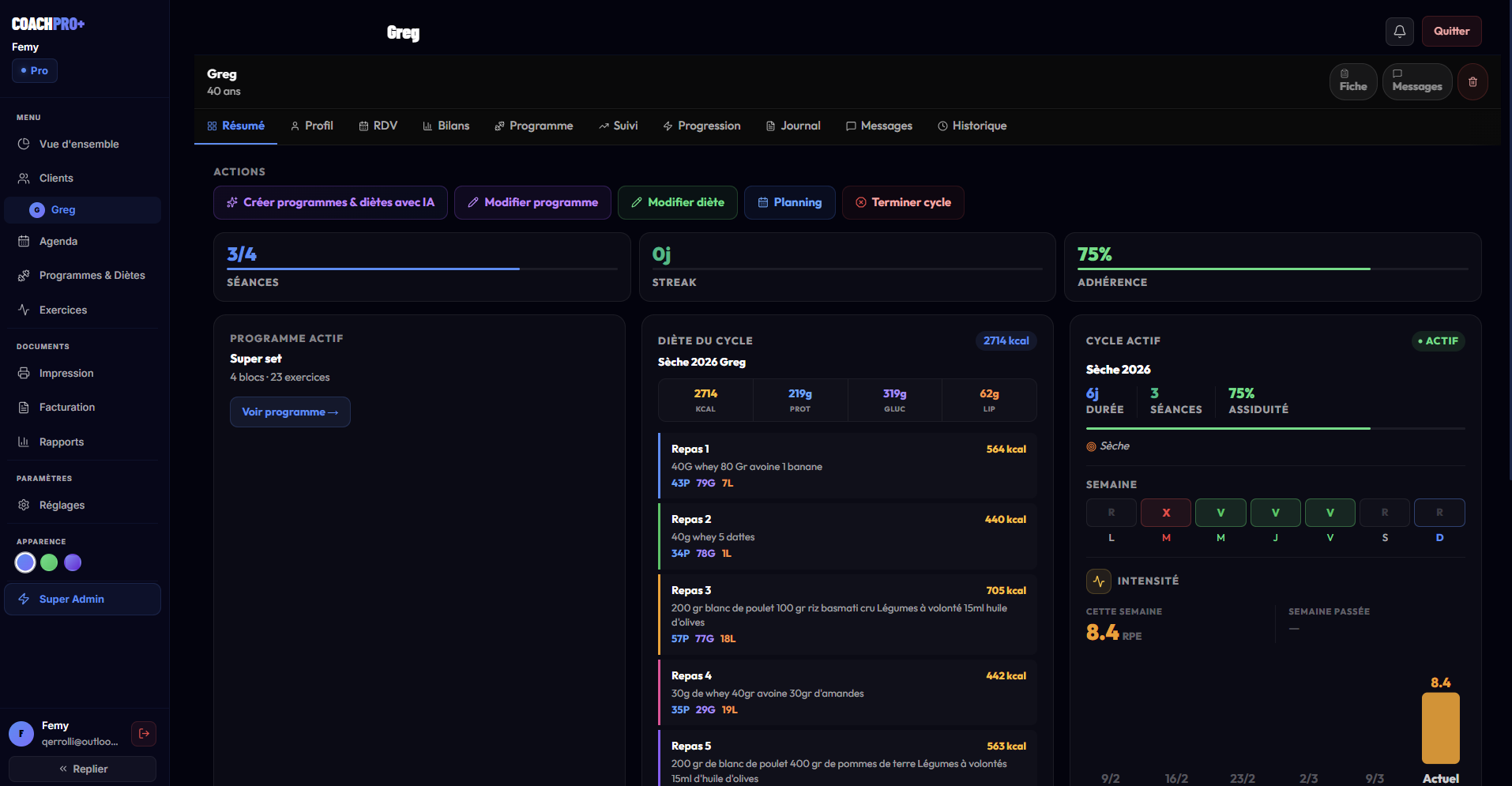Click the Quitter button
1512x786 pixels.
coord(1452,32)
